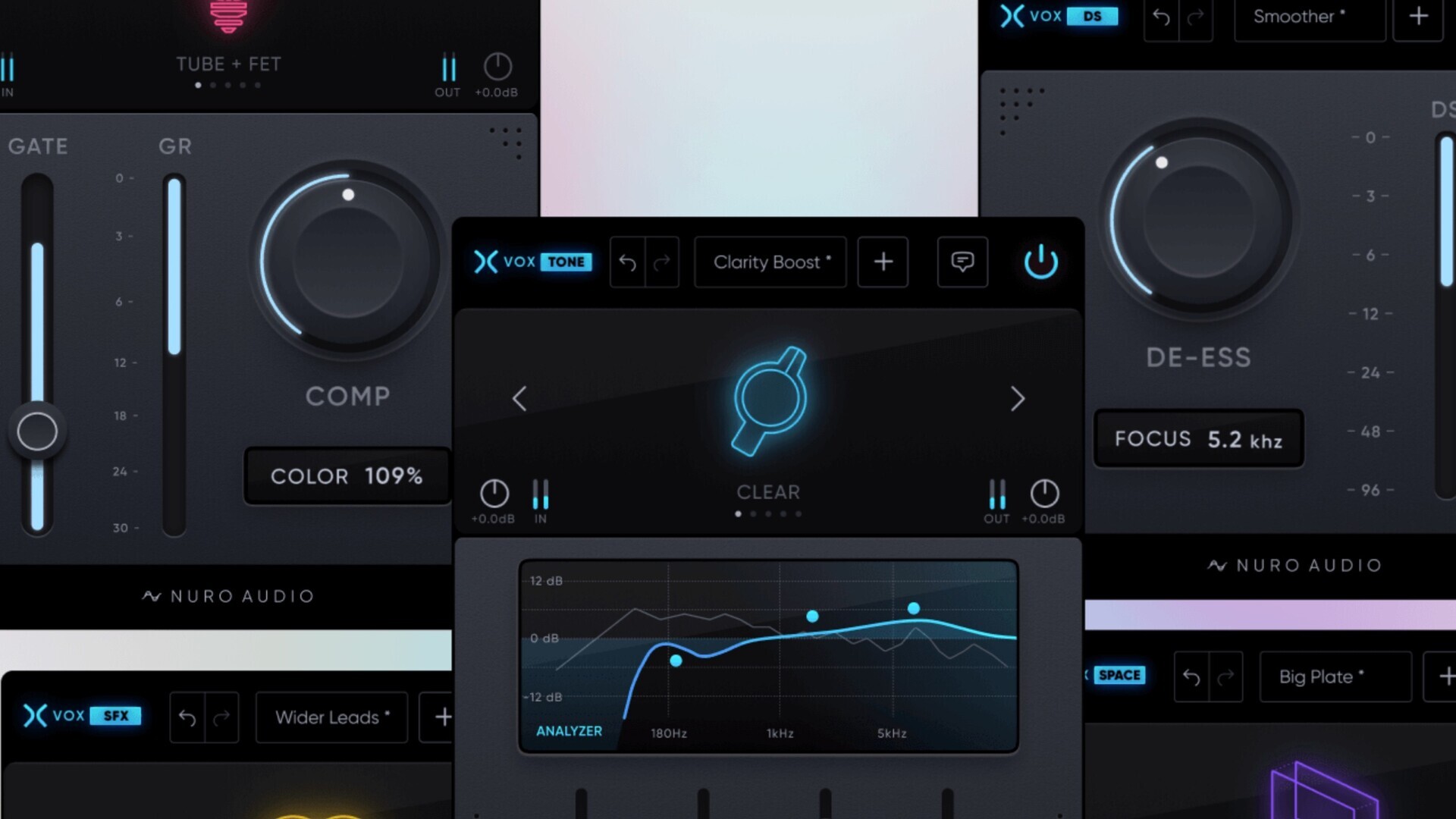
Task: Click the glowing CLEAR tone icon
Action: click(769, 400)
